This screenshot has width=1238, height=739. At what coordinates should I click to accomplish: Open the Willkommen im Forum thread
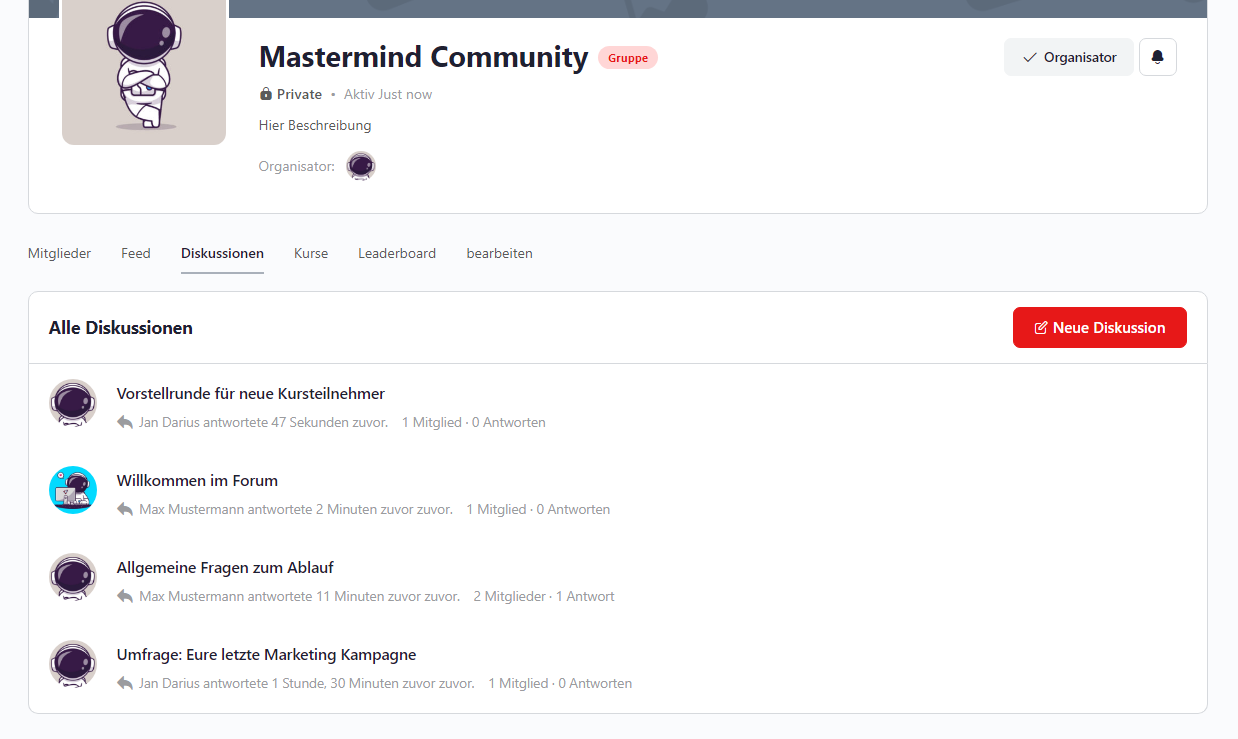(x=197, y=481)
